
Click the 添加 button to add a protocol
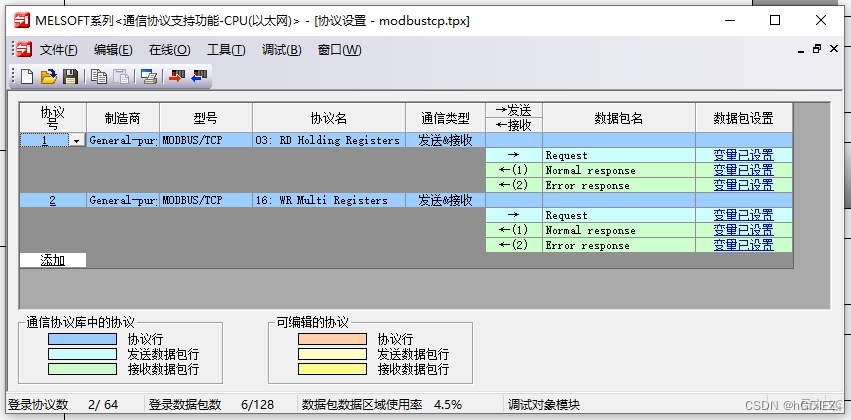[53, 260]
